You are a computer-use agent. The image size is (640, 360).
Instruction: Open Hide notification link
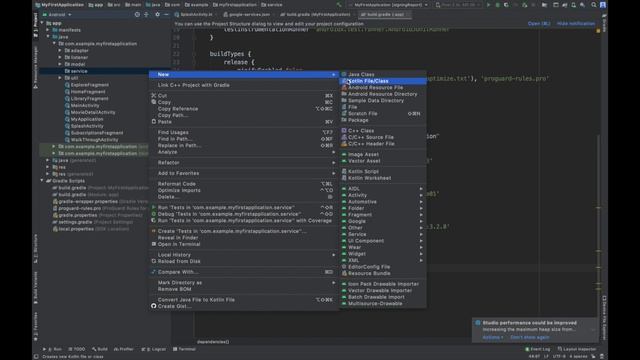576,24
